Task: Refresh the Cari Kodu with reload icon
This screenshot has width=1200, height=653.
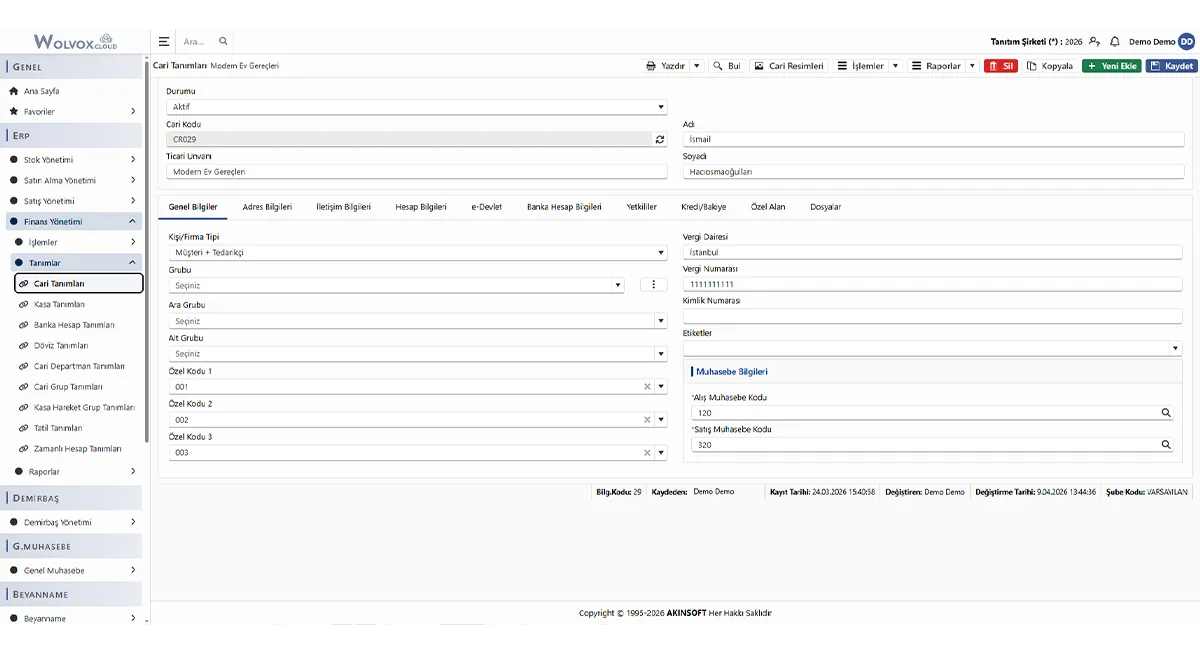Action: coord(660,140)
